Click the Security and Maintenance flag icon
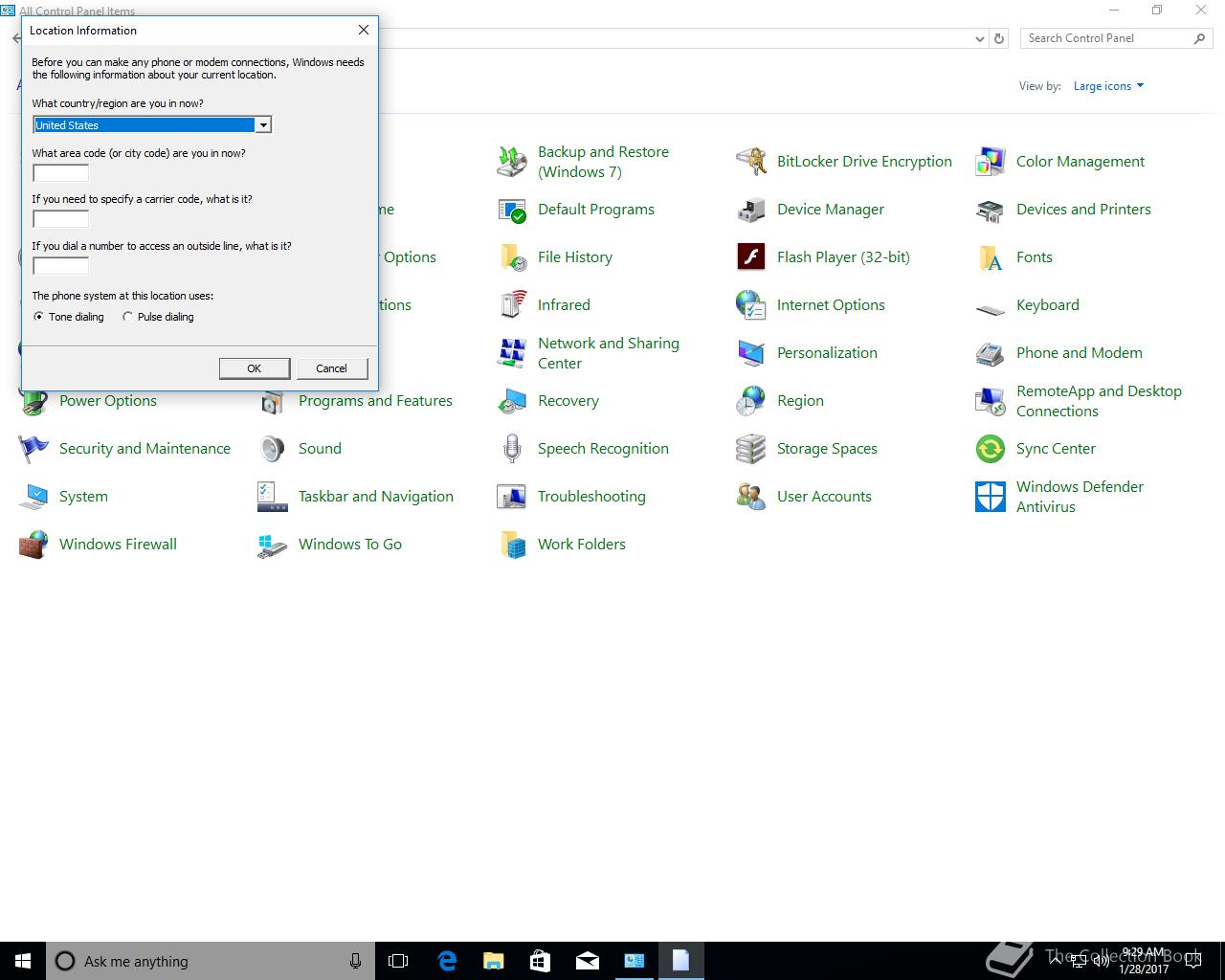Screen dimensions: 1225x980 (33, 449)
